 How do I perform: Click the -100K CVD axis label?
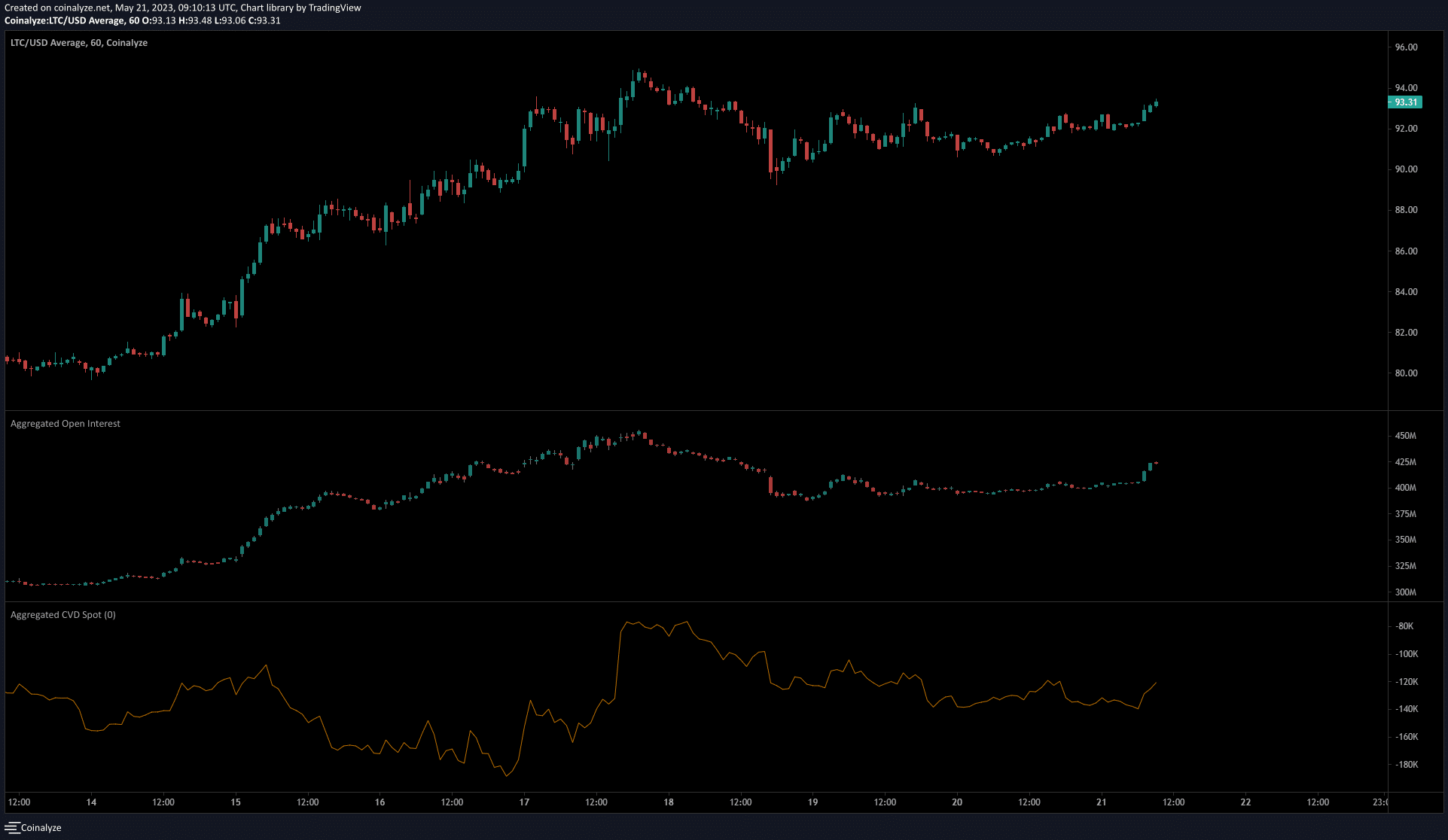coord(1407,654)
